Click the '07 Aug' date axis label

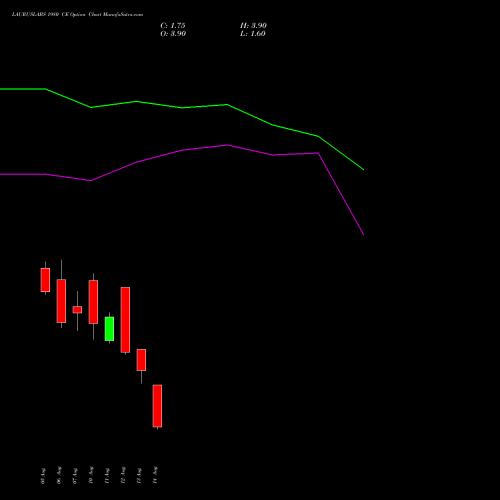(75, 476)
